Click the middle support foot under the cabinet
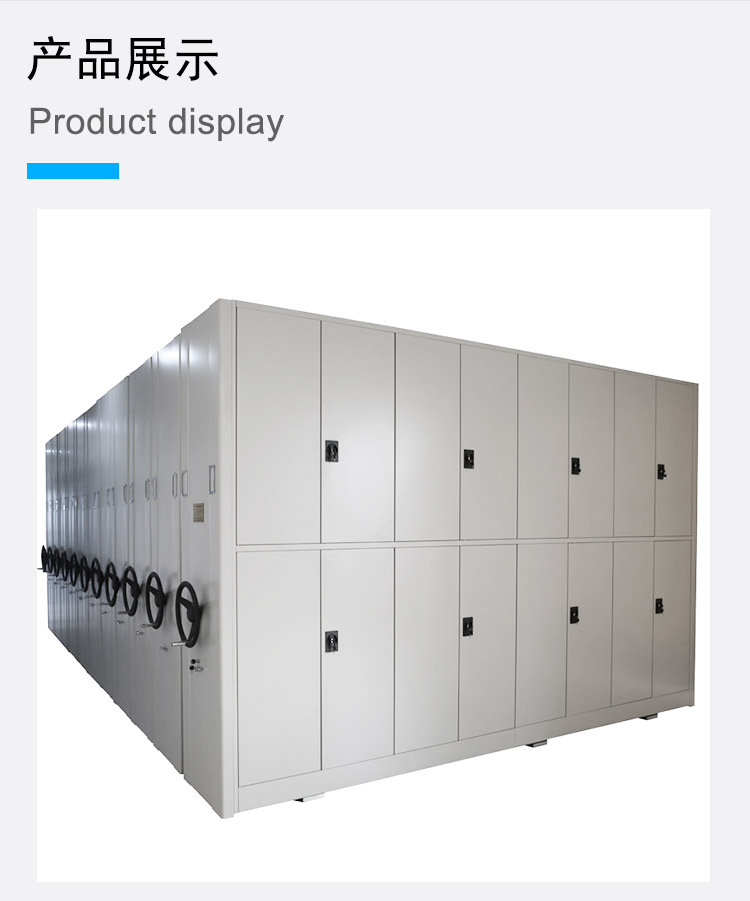This screenshot has height=901, width=750. coord(537,743)
